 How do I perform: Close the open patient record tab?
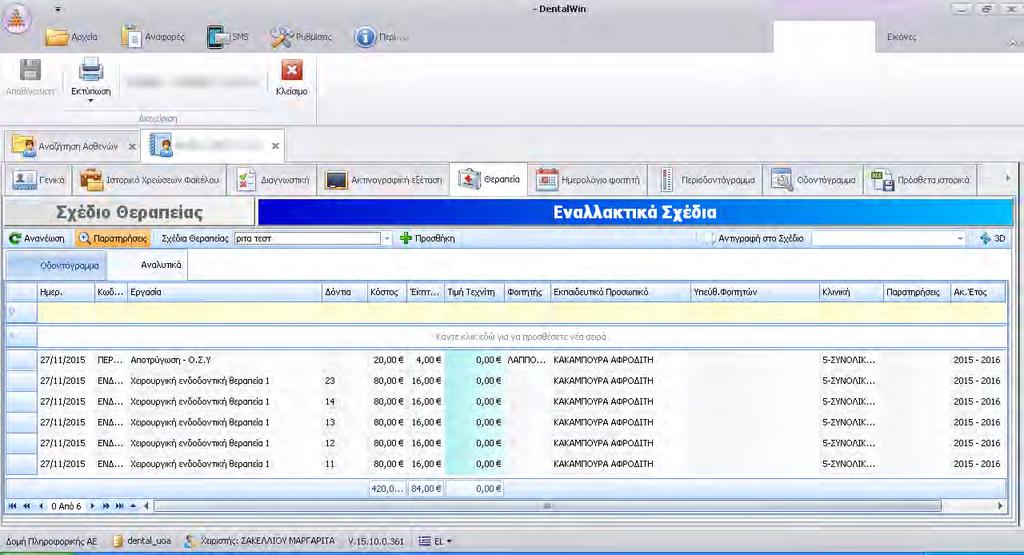point(276,146)
